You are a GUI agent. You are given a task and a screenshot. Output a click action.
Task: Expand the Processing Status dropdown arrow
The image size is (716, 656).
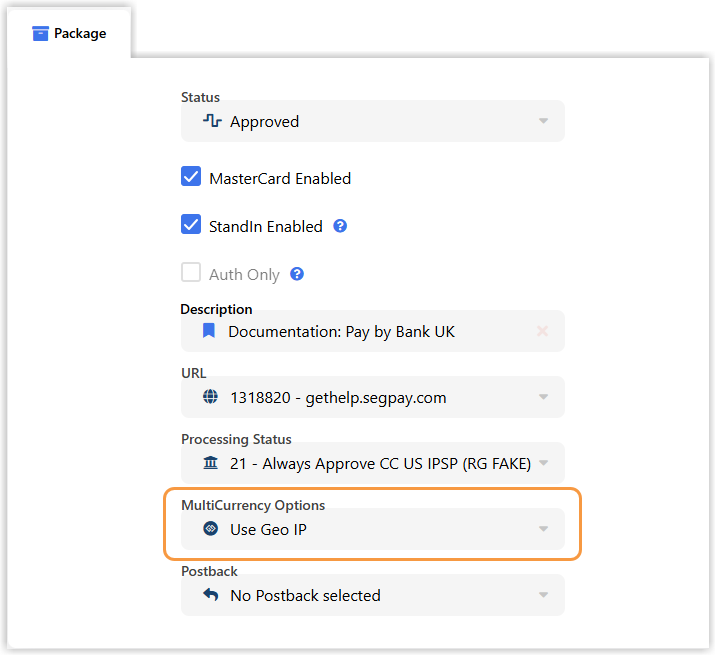pos(543,463)
